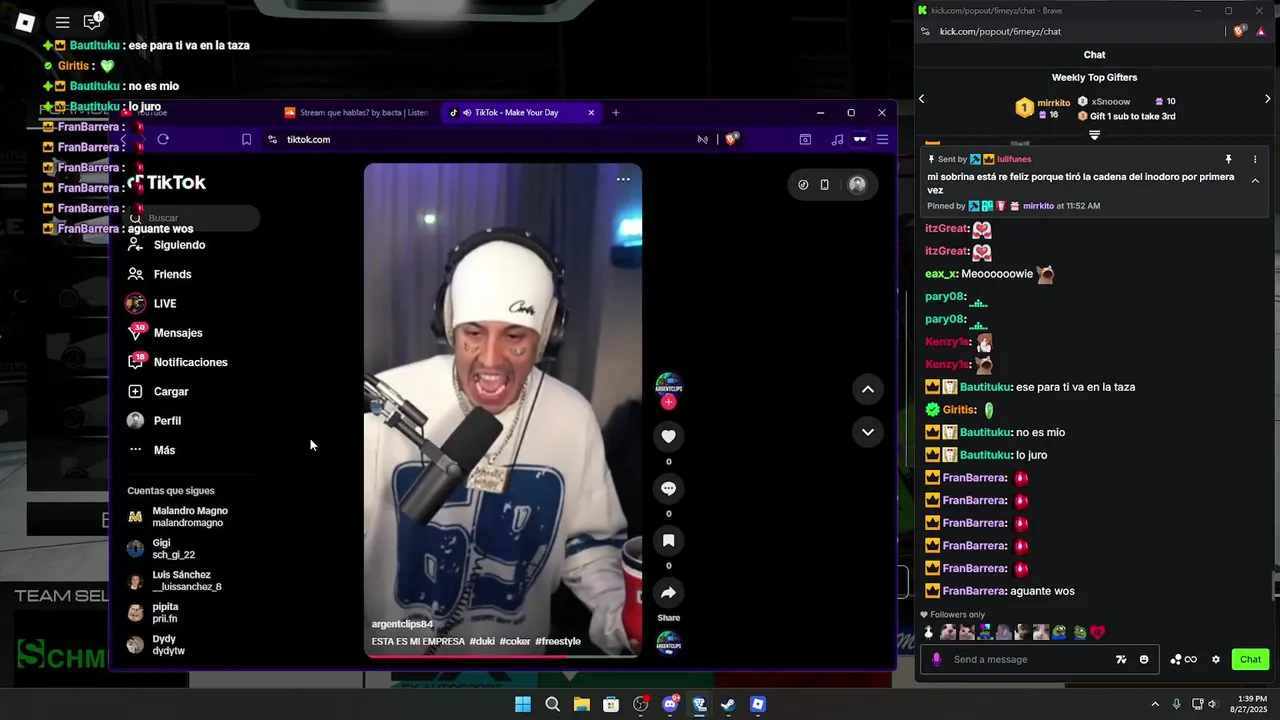Insert the red heart emote from emote row
Screen dimensions: 1280x720
point(1097,632)
